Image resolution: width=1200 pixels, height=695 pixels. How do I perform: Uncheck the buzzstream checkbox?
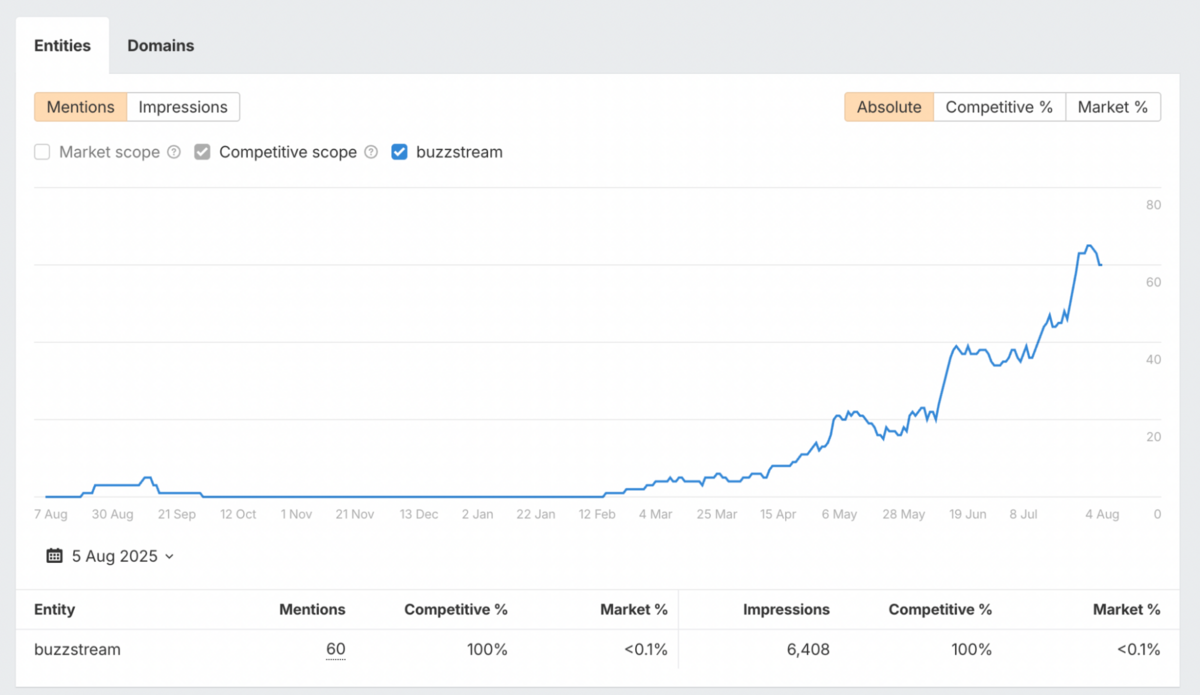[400, 153]
